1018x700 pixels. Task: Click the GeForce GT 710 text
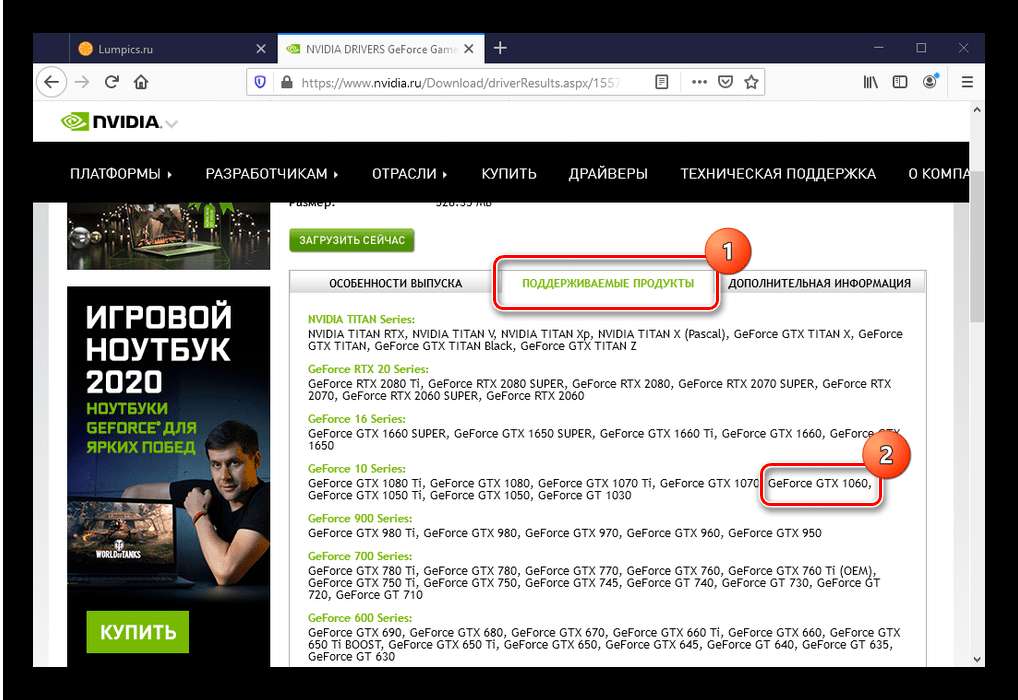pyautogui.click(x=379, y=595)
